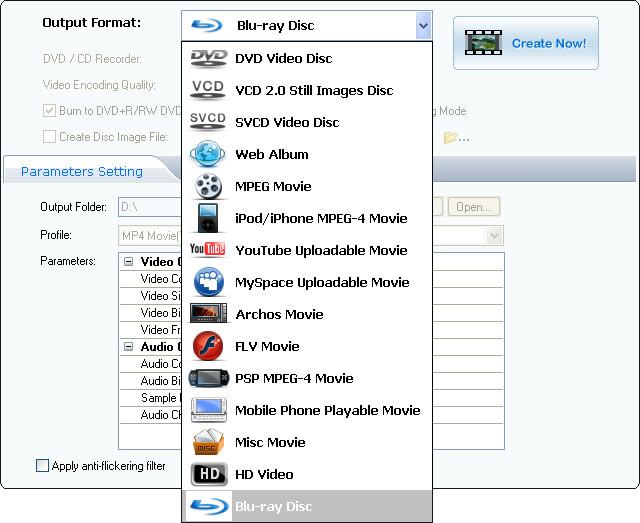
Task: Click the filmstrip icon on Create Now button
Action: [x=483, y=42]
